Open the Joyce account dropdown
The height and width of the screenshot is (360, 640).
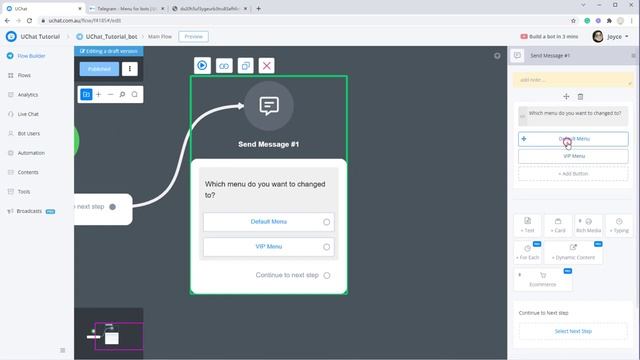tap(611, 36)
